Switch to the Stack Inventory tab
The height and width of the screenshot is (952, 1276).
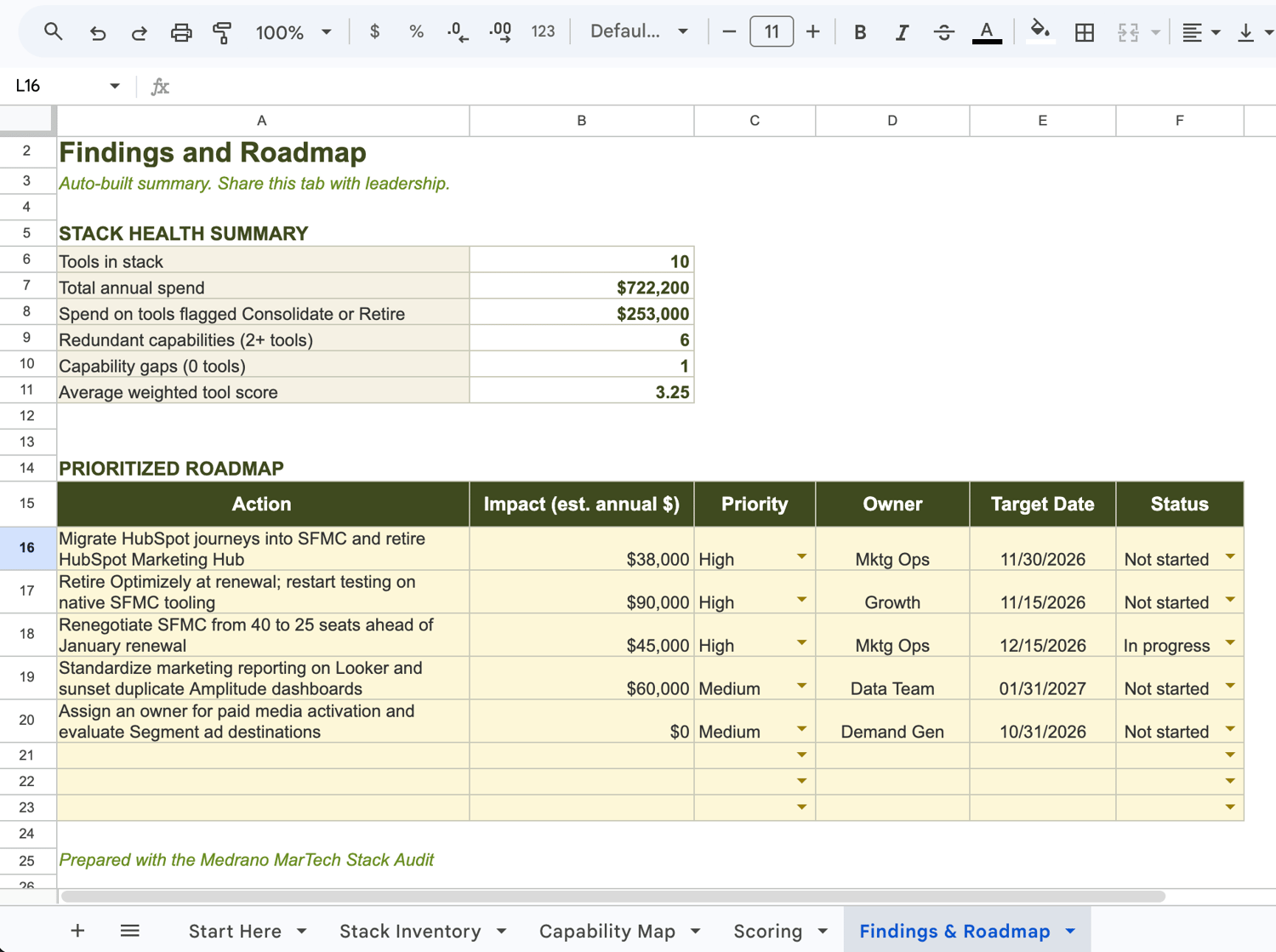pyautogui.click(x=410, y=931)
